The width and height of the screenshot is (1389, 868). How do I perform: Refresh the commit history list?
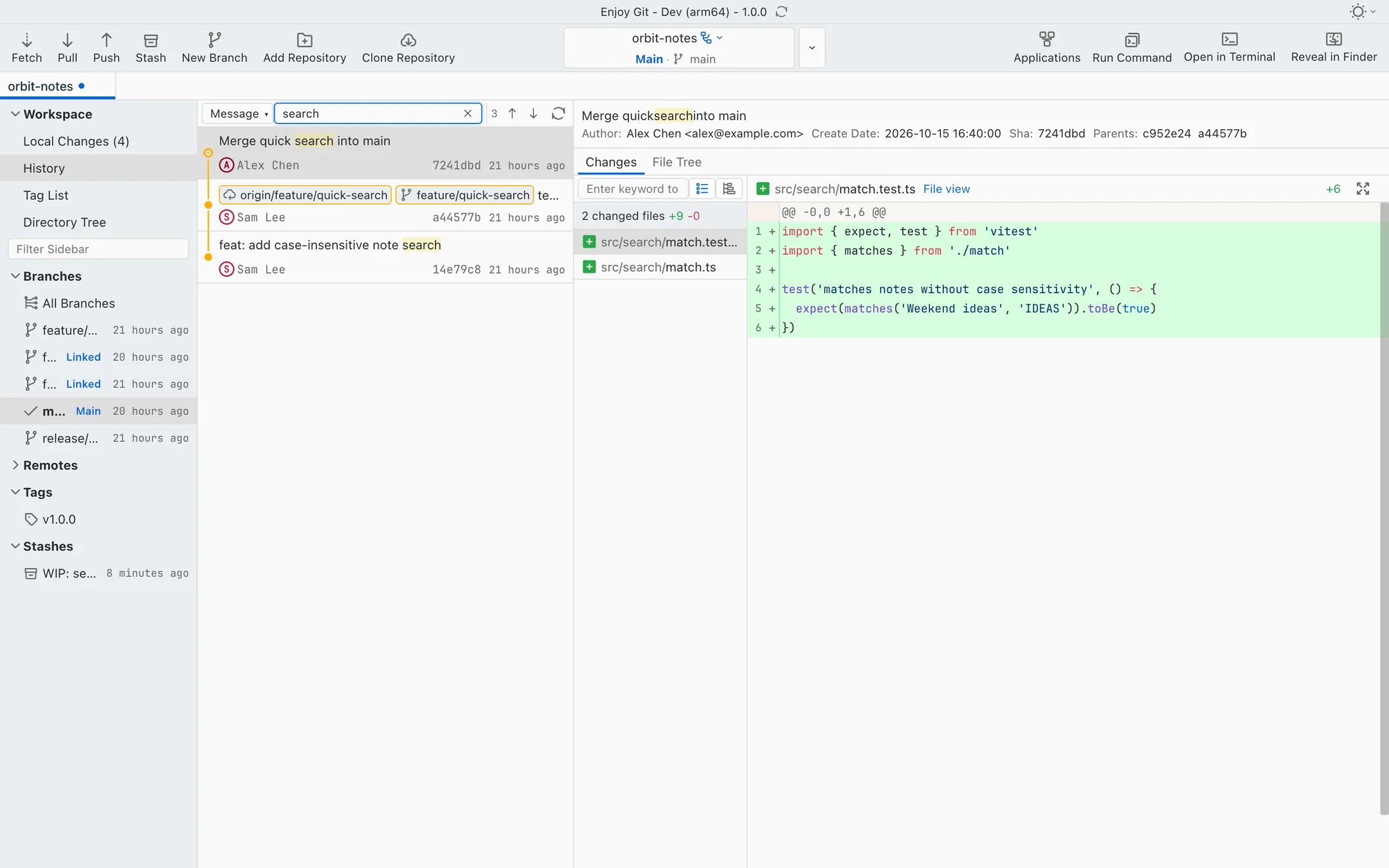(558, 113)
